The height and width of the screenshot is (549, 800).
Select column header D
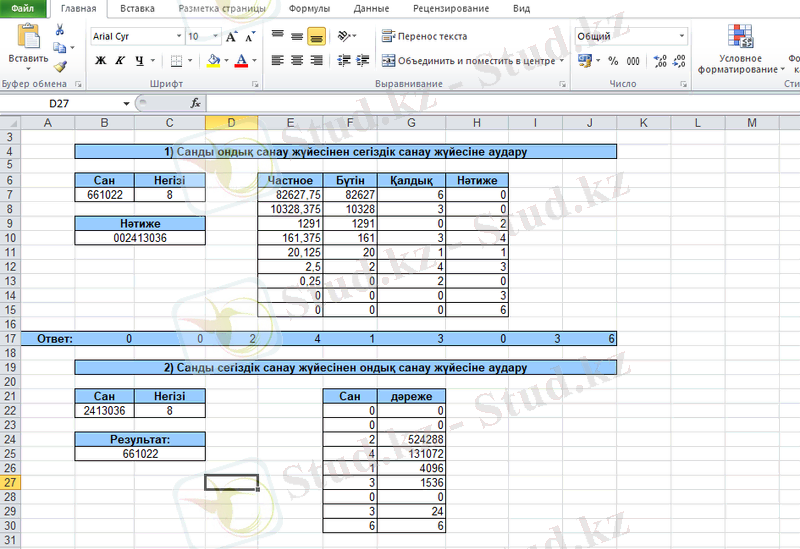click(x=231, y=122)
